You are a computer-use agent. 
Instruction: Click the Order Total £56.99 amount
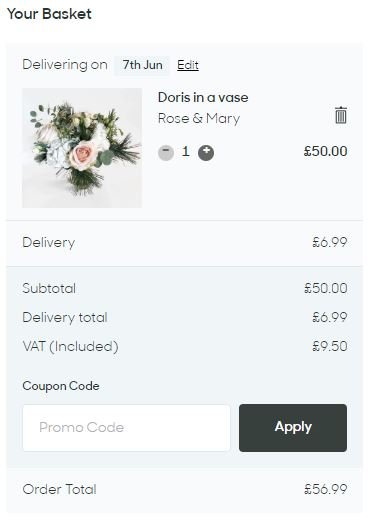[x=326, y=489]
